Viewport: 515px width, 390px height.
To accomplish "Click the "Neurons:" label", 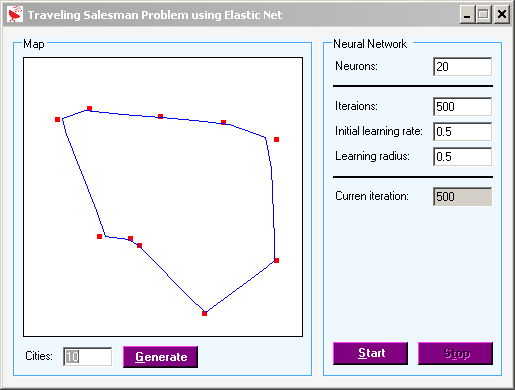I will pyautogui.click(x=356, y=66).
